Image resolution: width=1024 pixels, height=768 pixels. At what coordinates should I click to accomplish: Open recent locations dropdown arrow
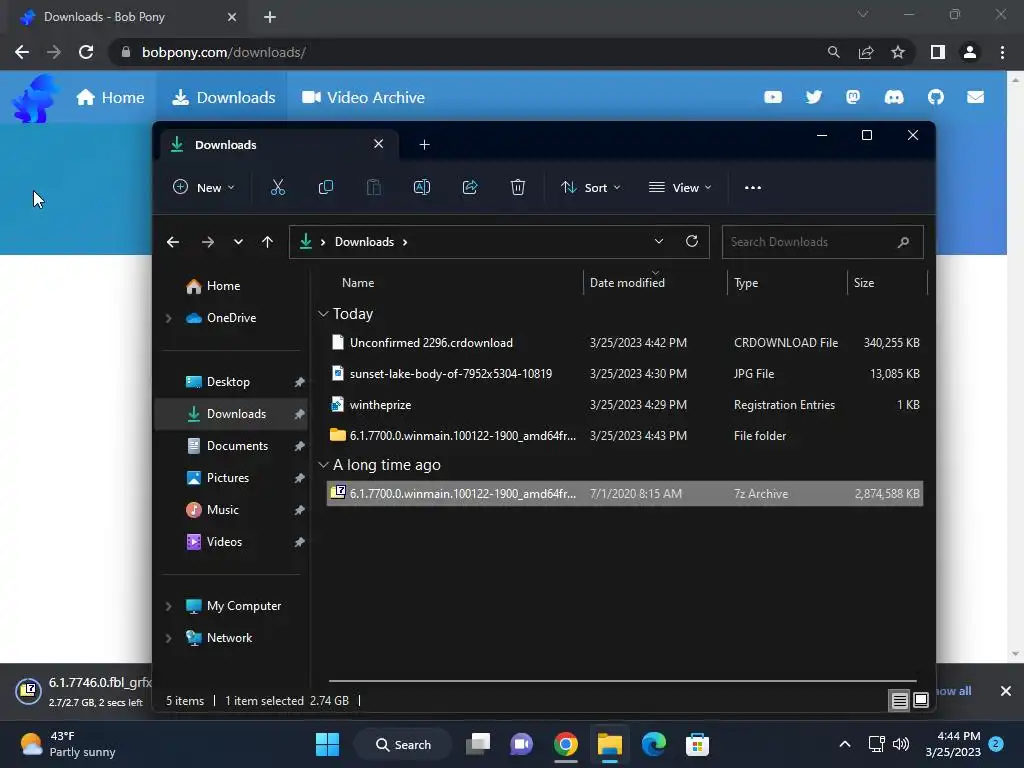click(x=238, y=242)
